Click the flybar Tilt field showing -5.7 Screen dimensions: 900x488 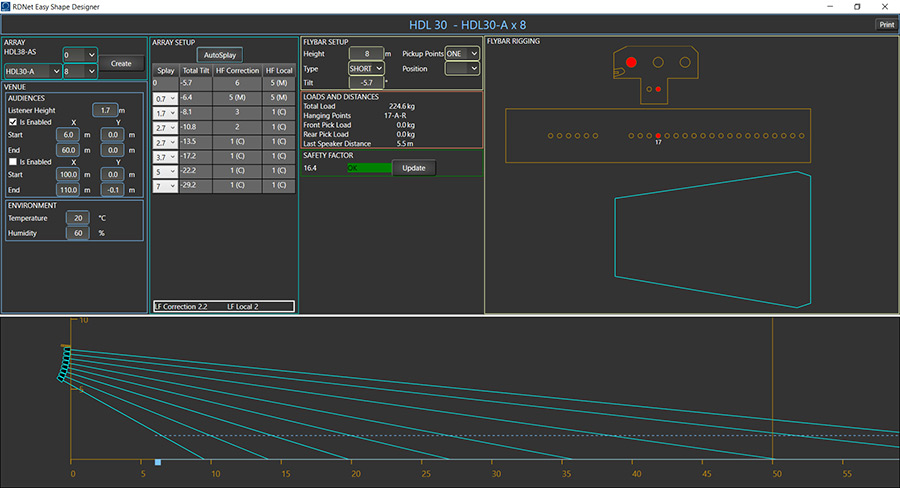pyautogui.click(x=366, y=83)
